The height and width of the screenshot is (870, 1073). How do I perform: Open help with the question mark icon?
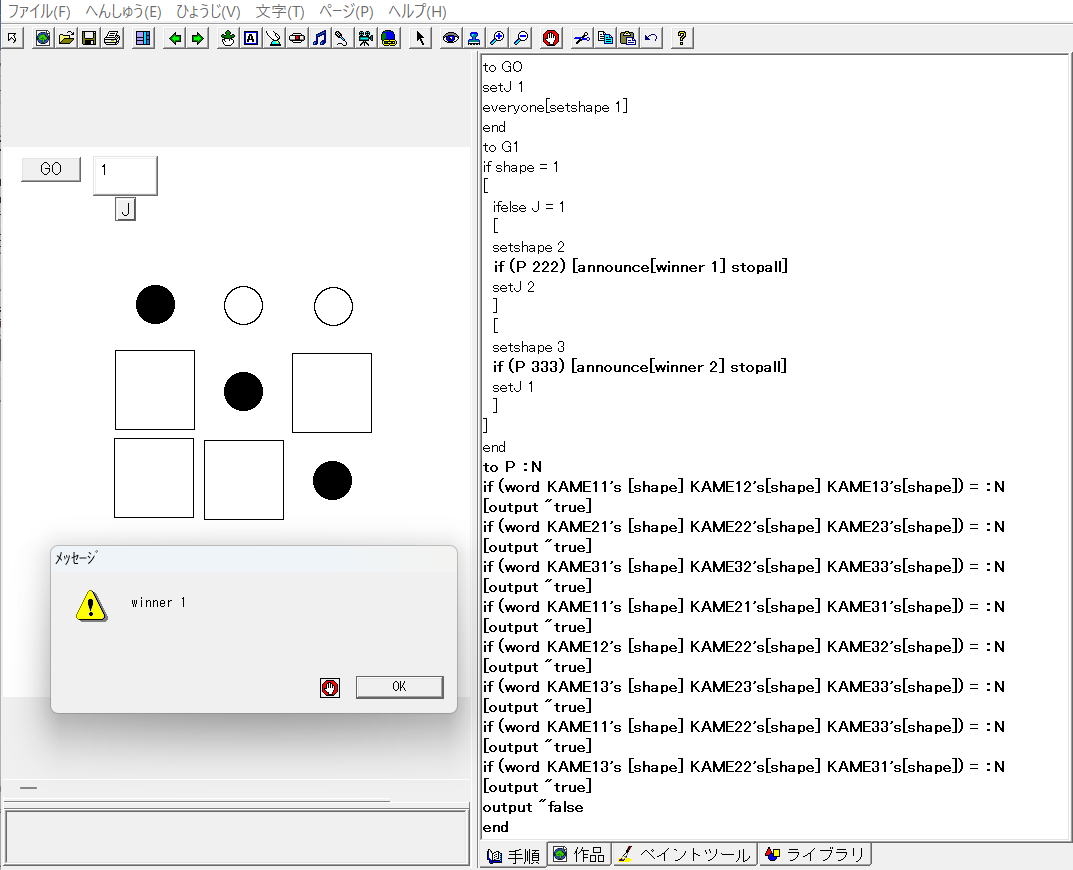(682, 38)
